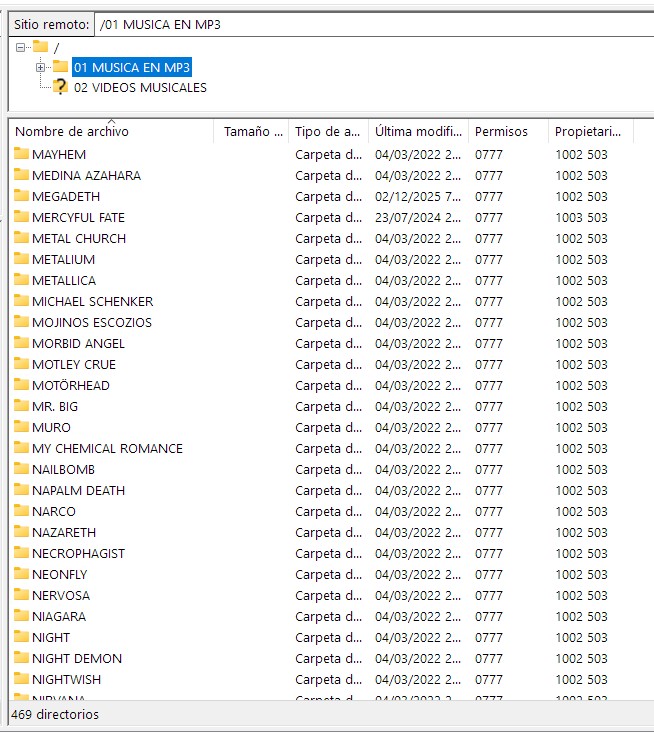Click the MOJINOS ESCOZIOS folder icon
Image resolution: width=654 pixels, height=733 pixels.
pyautogui.click(x=22, y=322)
